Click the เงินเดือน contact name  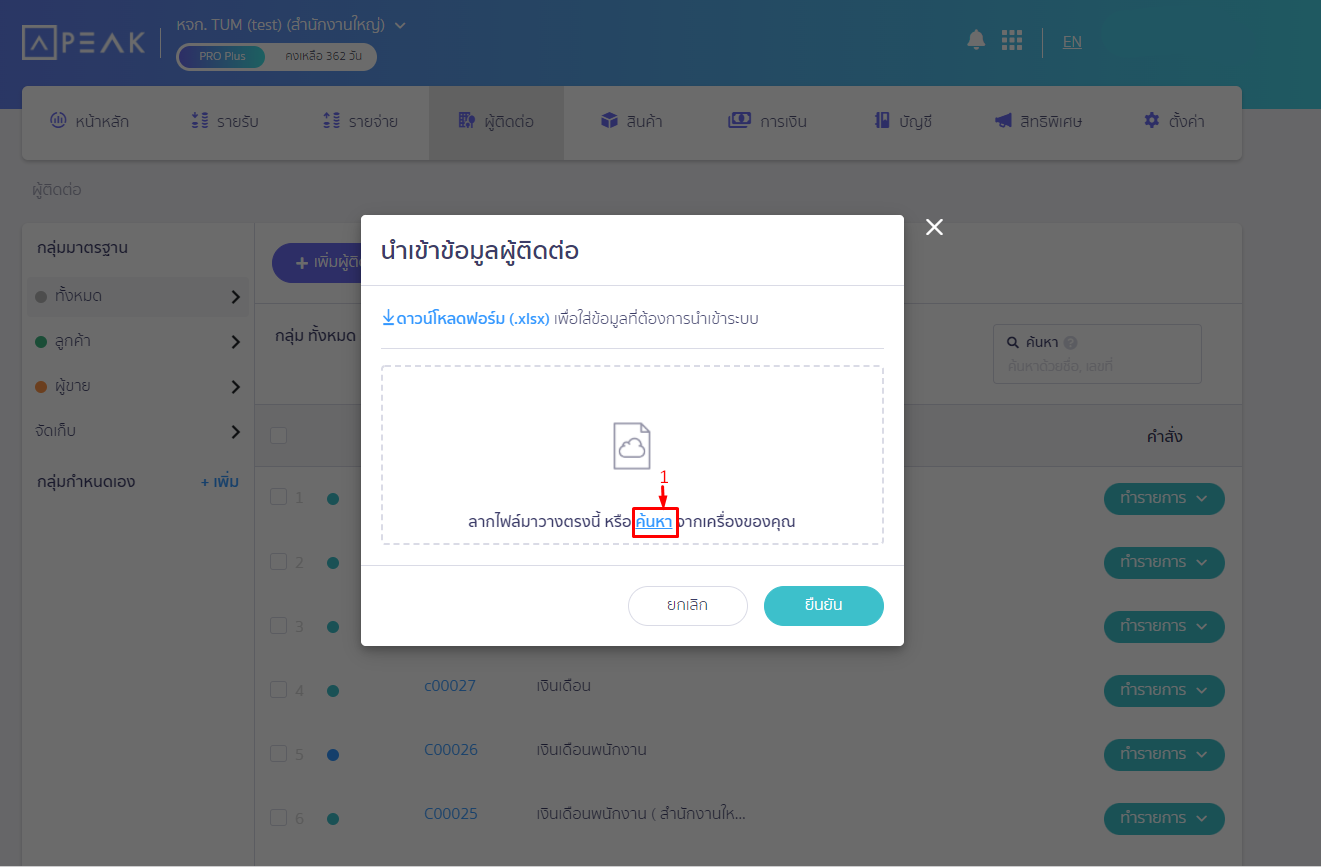point(564,686)
